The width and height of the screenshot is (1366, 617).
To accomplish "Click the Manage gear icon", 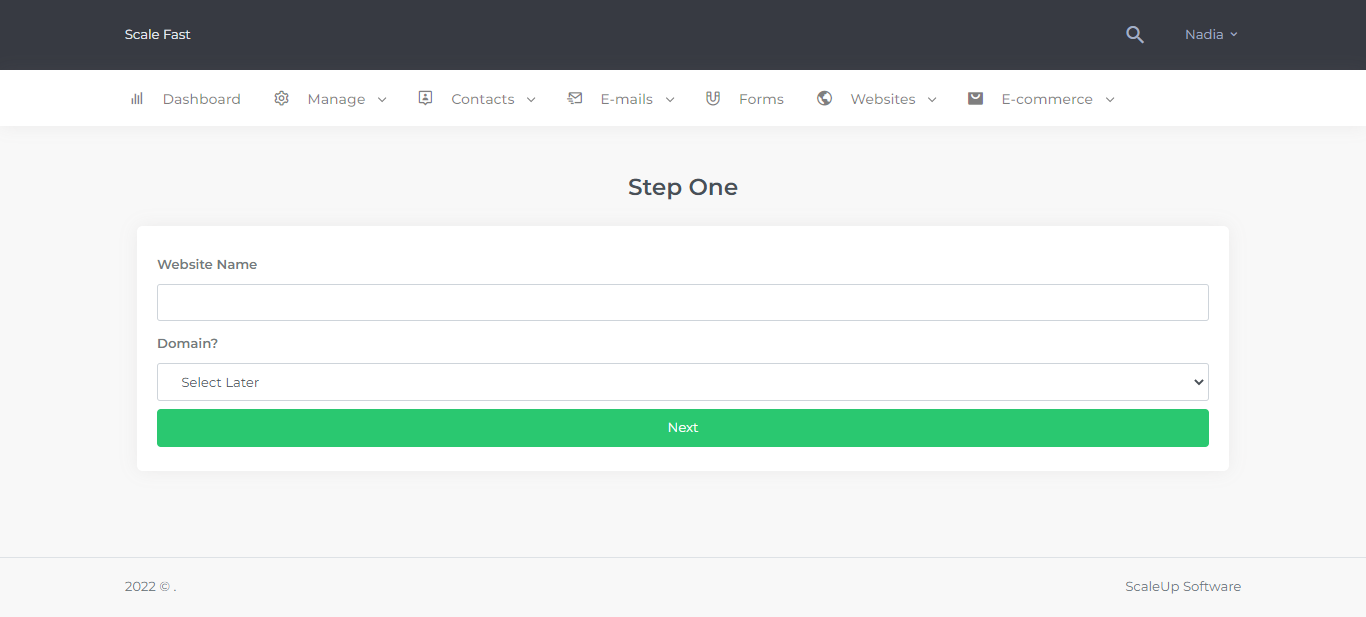I will (x=282, y=98).
